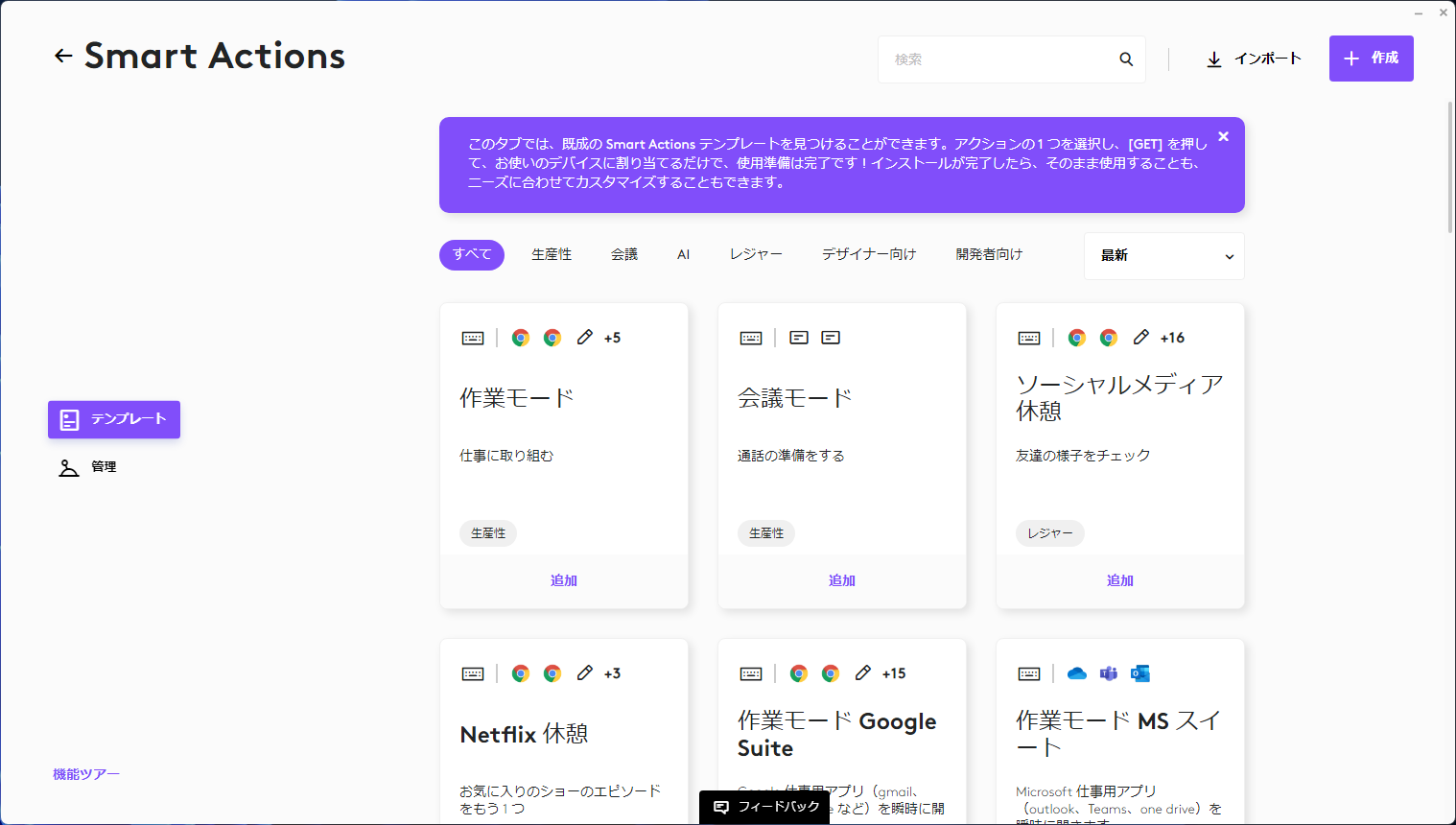This screenshot has width=1456, height=825.
Task: Click the magnifier search icon
Action: pos(1126,59)
